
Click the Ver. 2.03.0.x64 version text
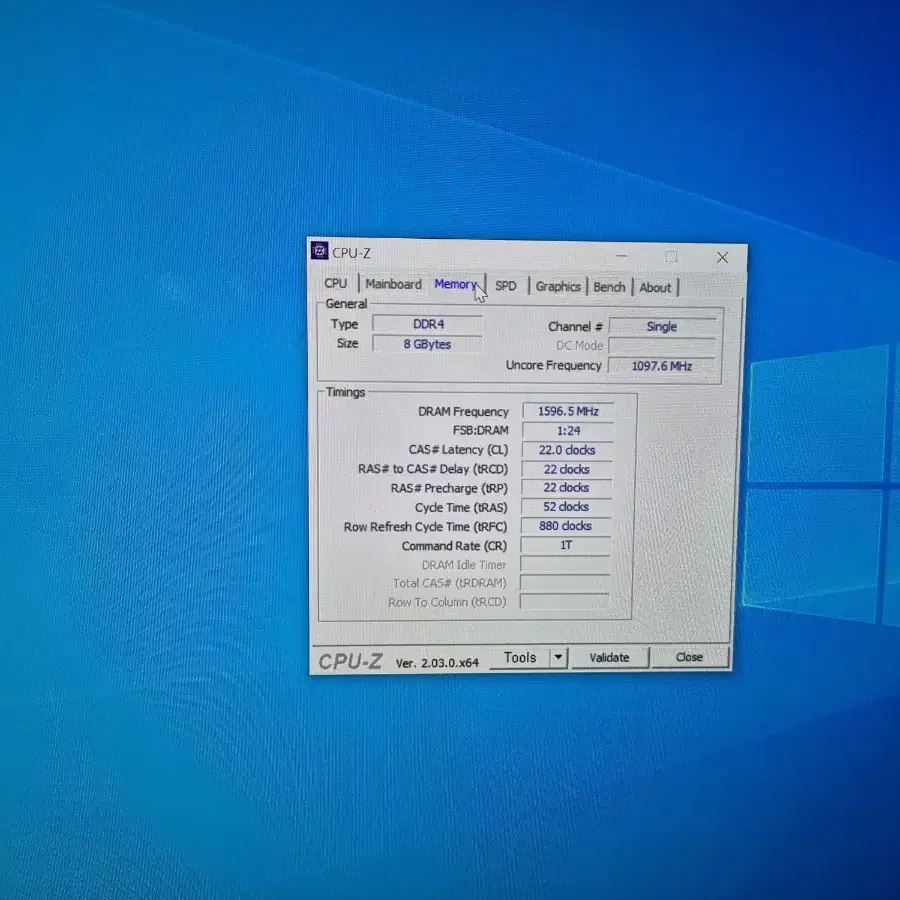click(437, 663)
